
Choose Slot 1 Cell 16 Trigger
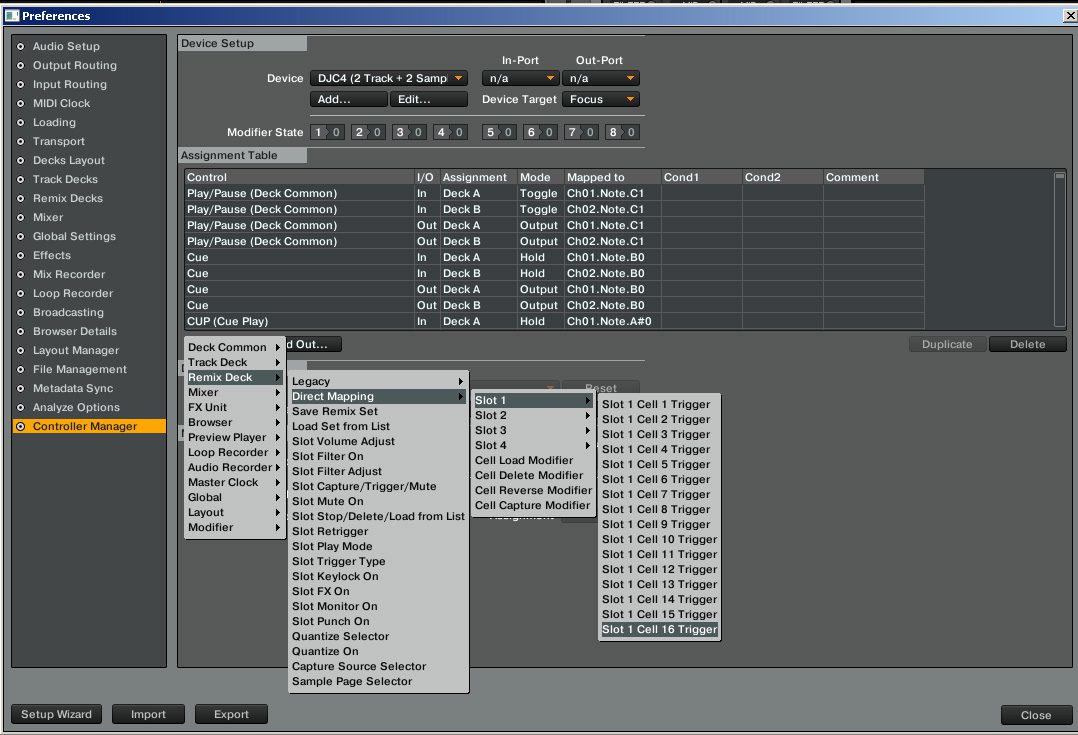coord(659,630)
